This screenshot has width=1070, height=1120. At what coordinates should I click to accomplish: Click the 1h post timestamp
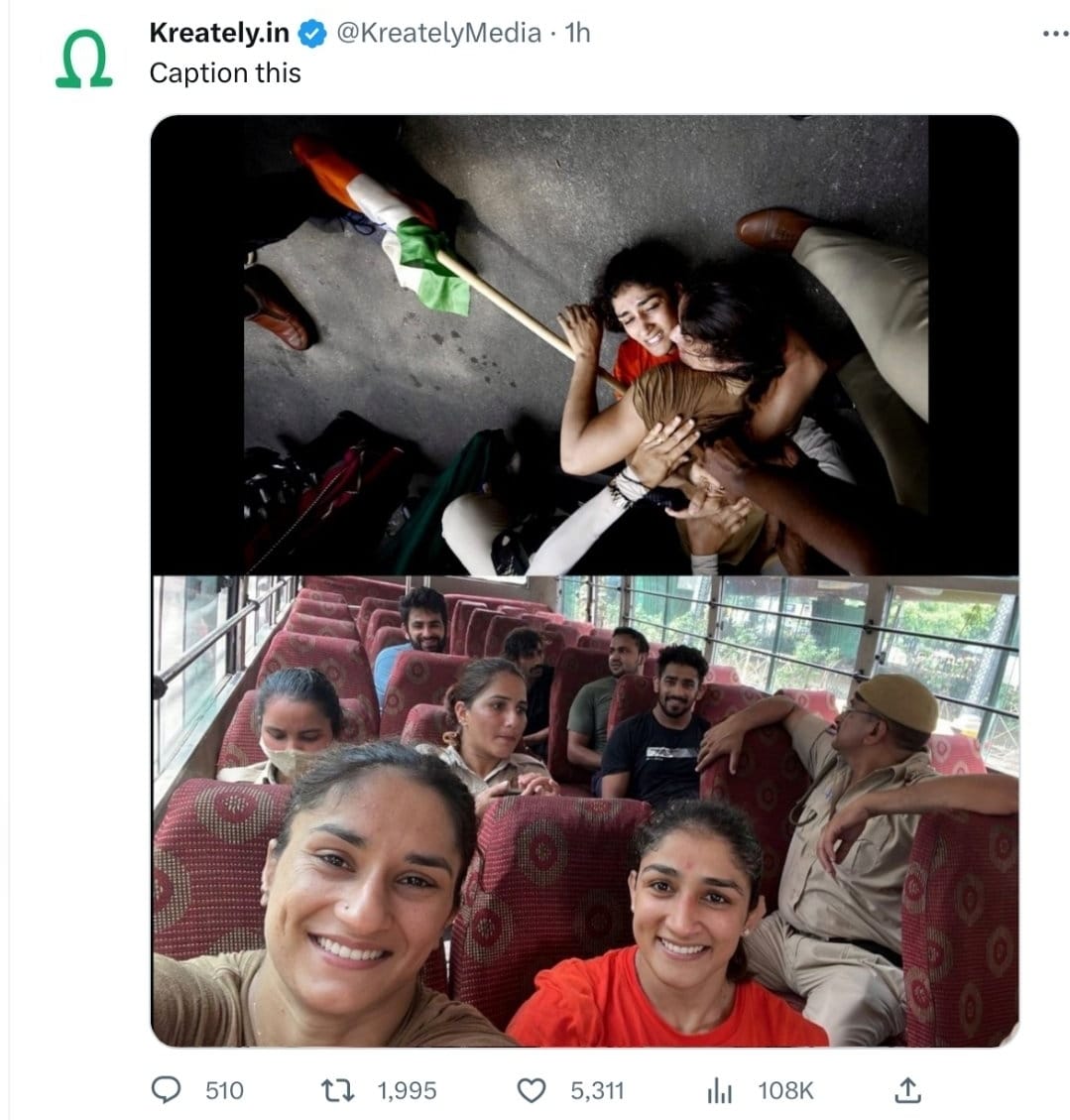pos(576,33)
